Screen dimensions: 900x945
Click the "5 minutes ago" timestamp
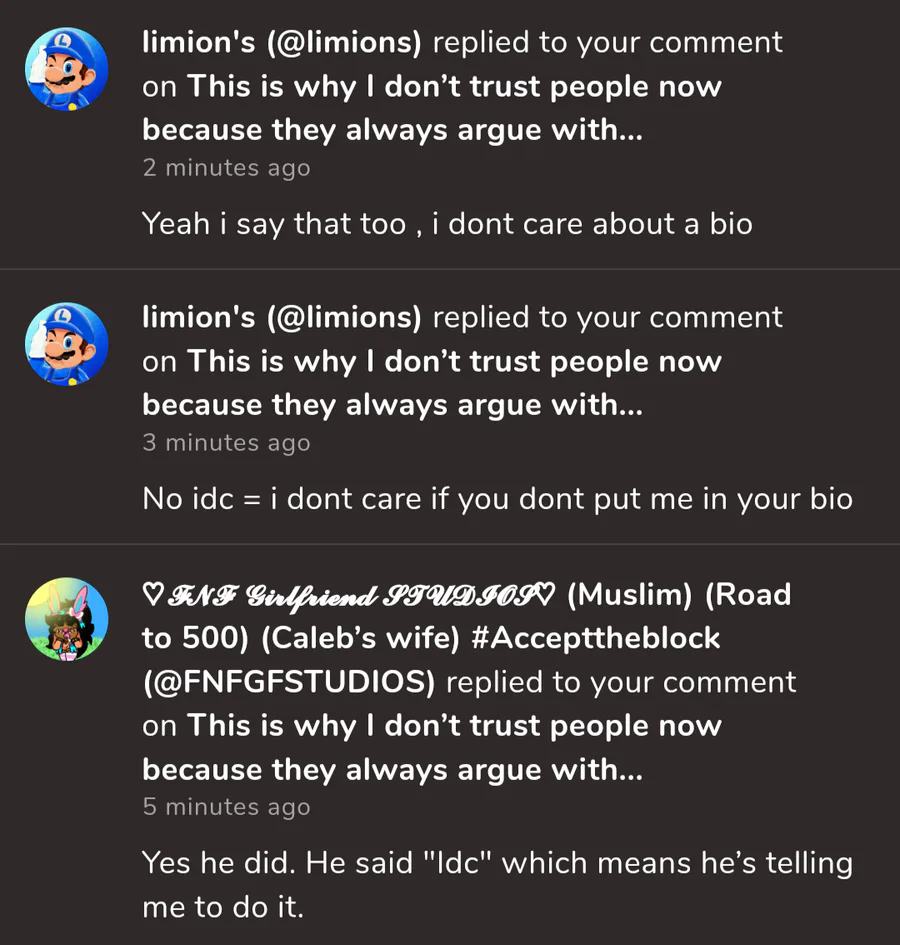click(x=226, y=807)
